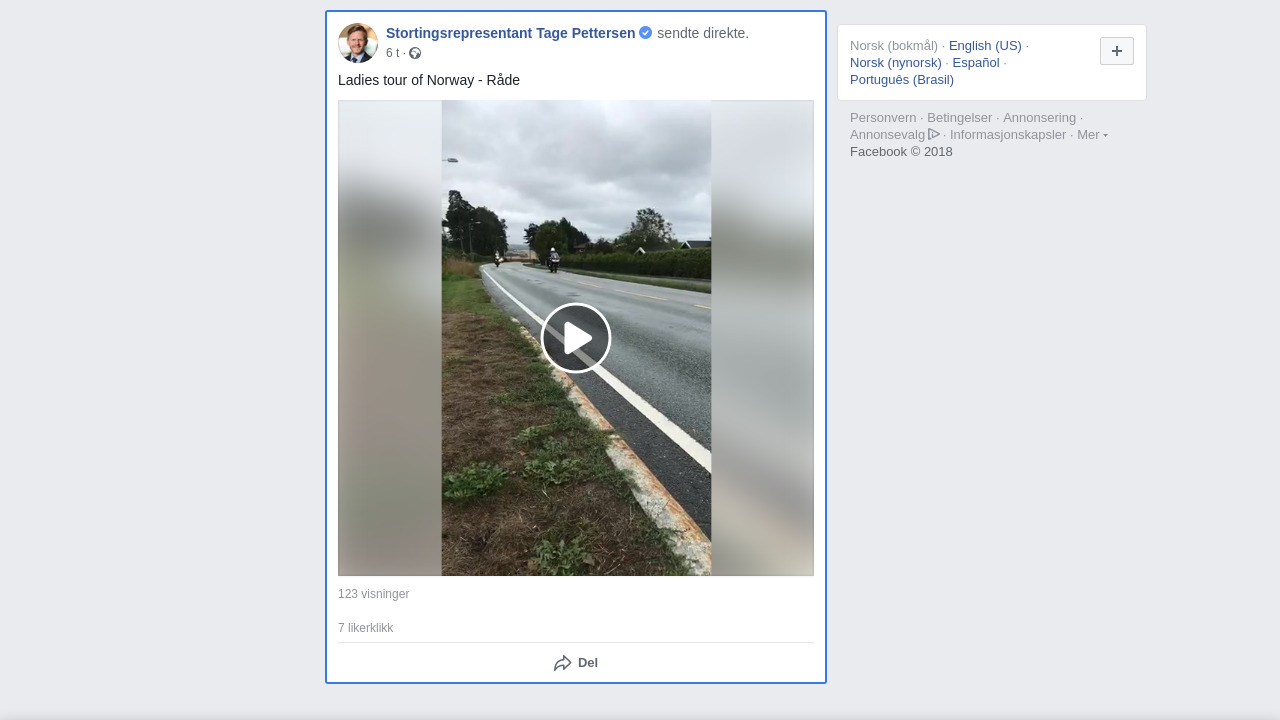Click the 'Ladies tour of Norway - Råde' caption
The height and width of the screenshot is (720, 1280).
(x=429, y=80)
